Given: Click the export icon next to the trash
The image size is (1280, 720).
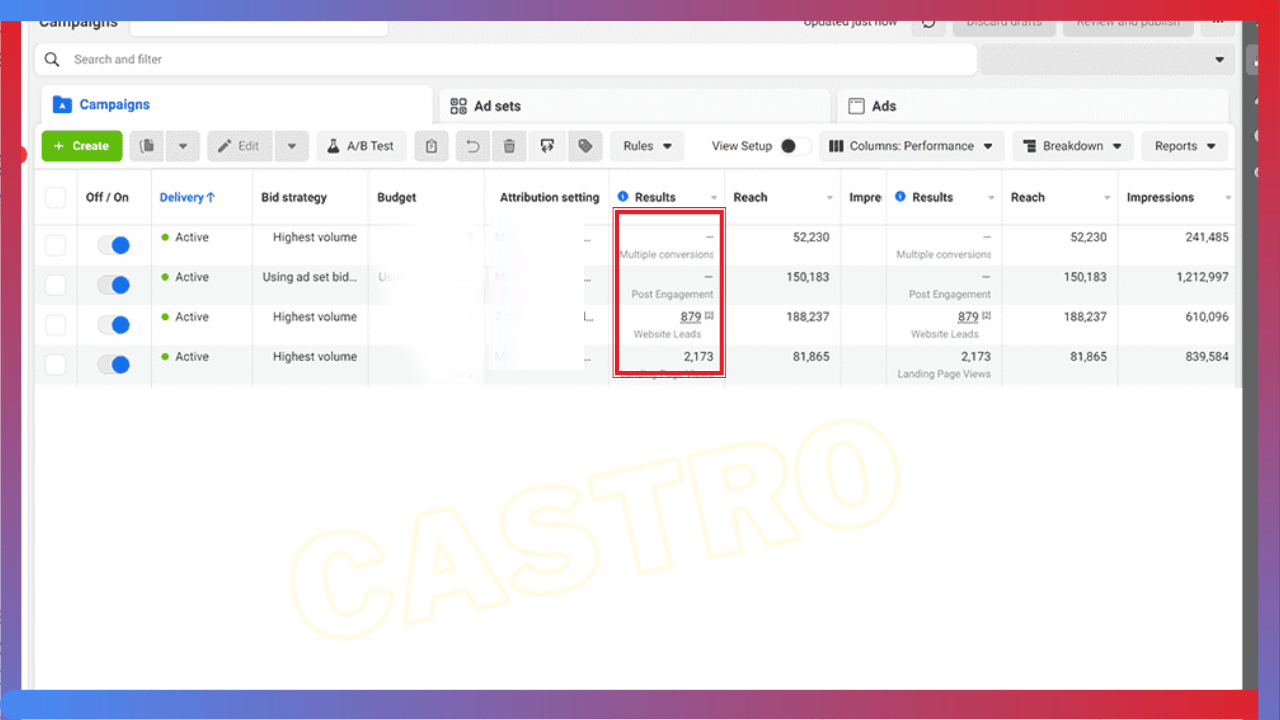Looking at the screenshot, I should point(547,146).
